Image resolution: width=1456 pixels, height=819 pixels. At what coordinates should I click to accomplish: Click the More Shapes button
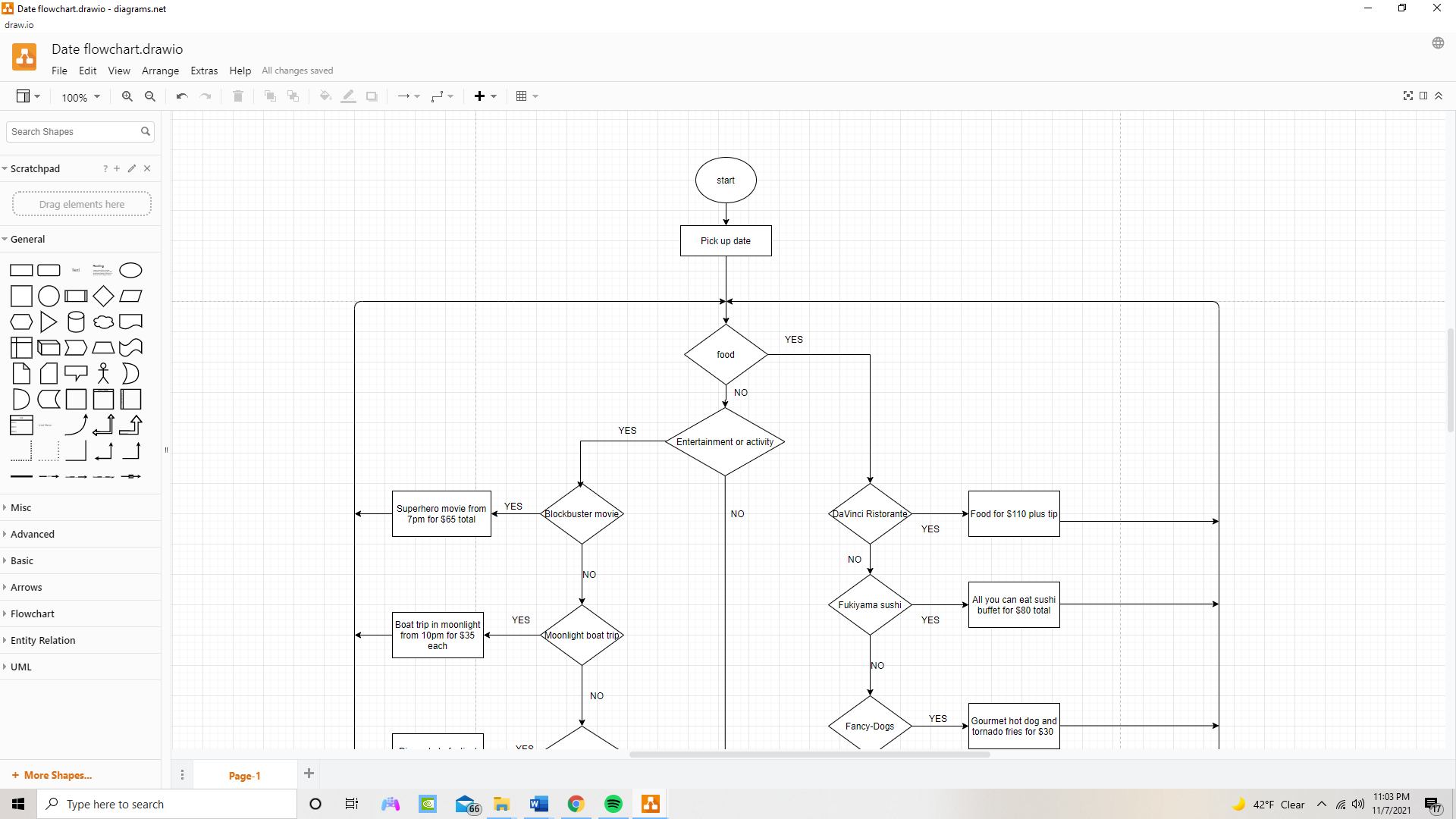(52, 775)
